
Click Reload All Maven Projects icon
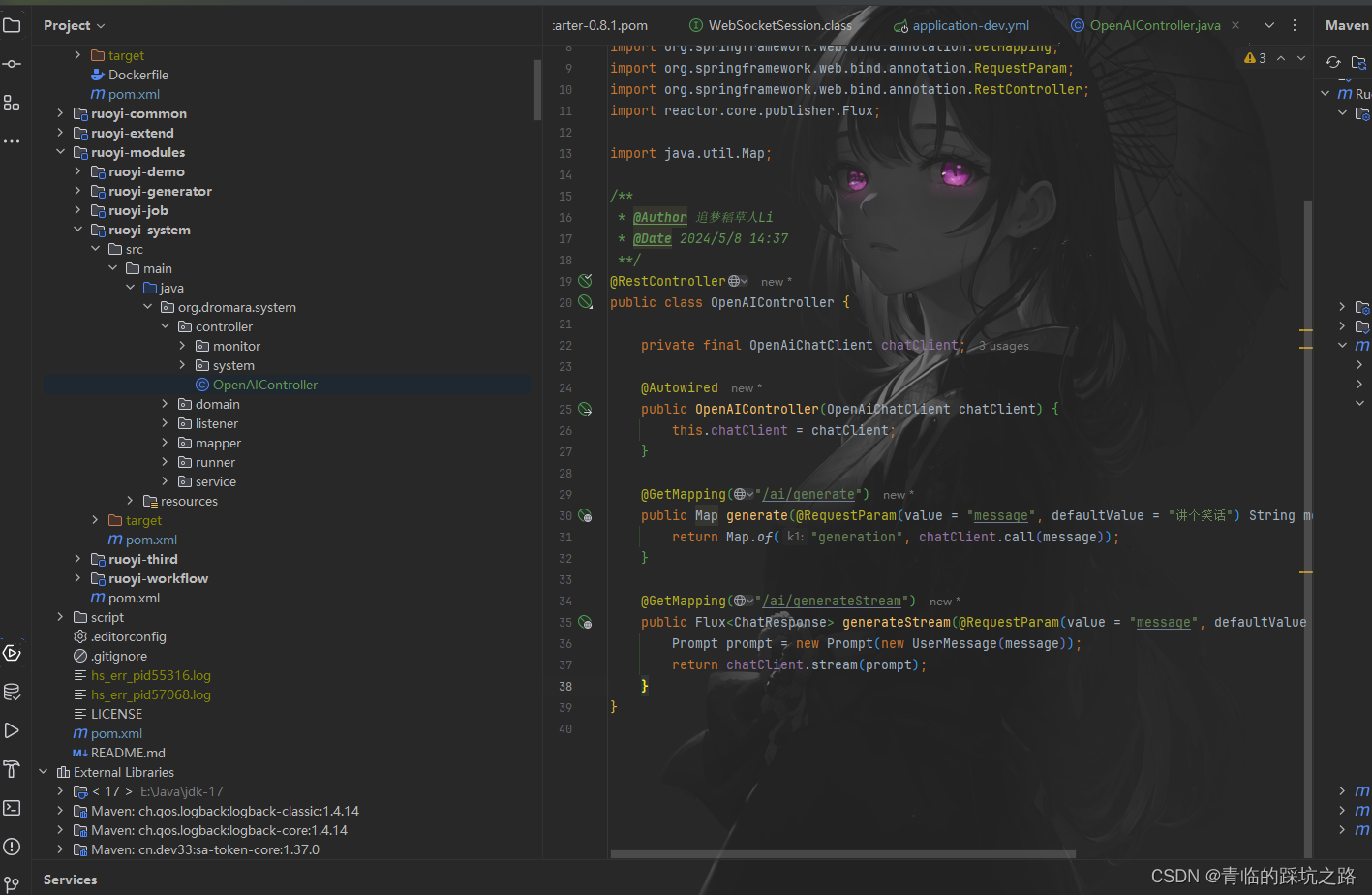(1333, 61)
